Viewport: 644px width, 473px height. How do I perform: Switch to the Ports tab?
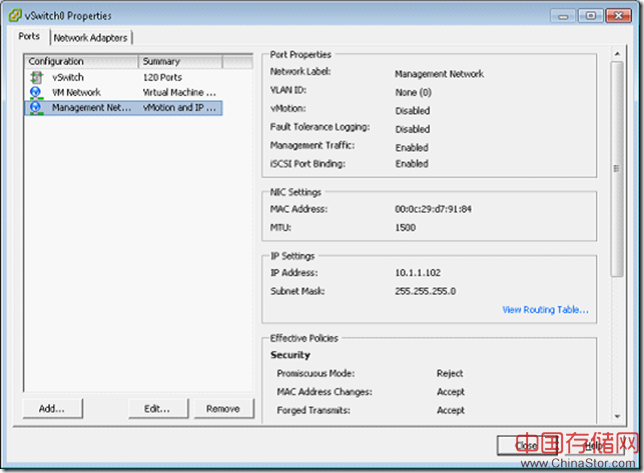29,37
